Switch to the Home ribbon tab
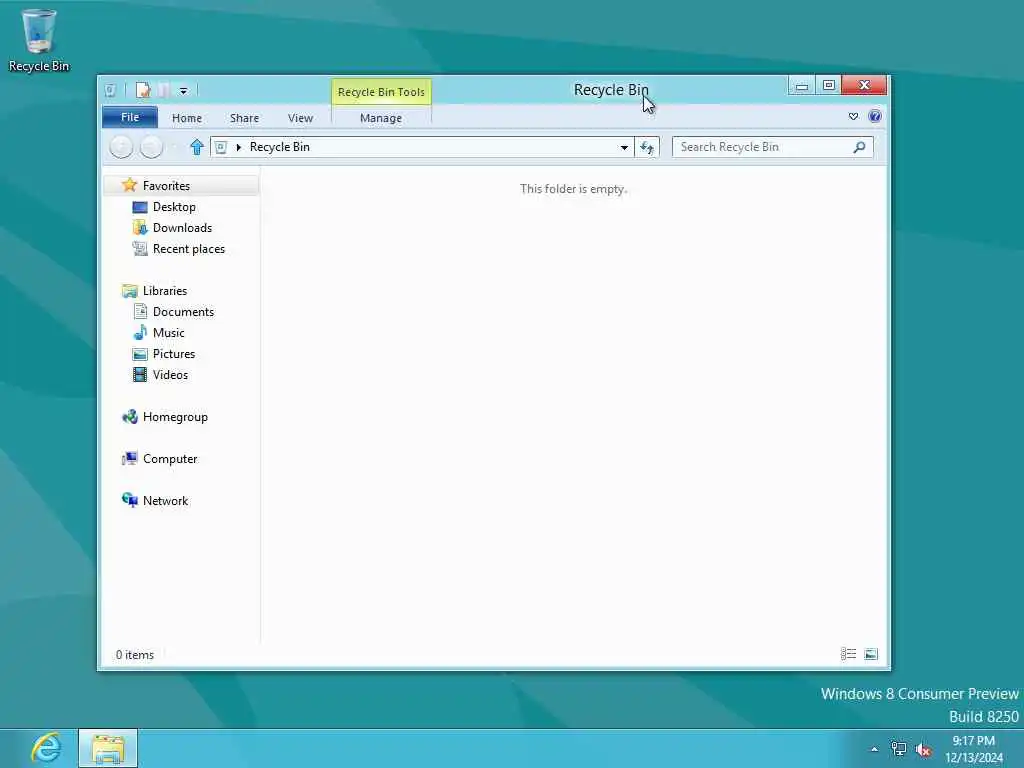 point(187,118)
